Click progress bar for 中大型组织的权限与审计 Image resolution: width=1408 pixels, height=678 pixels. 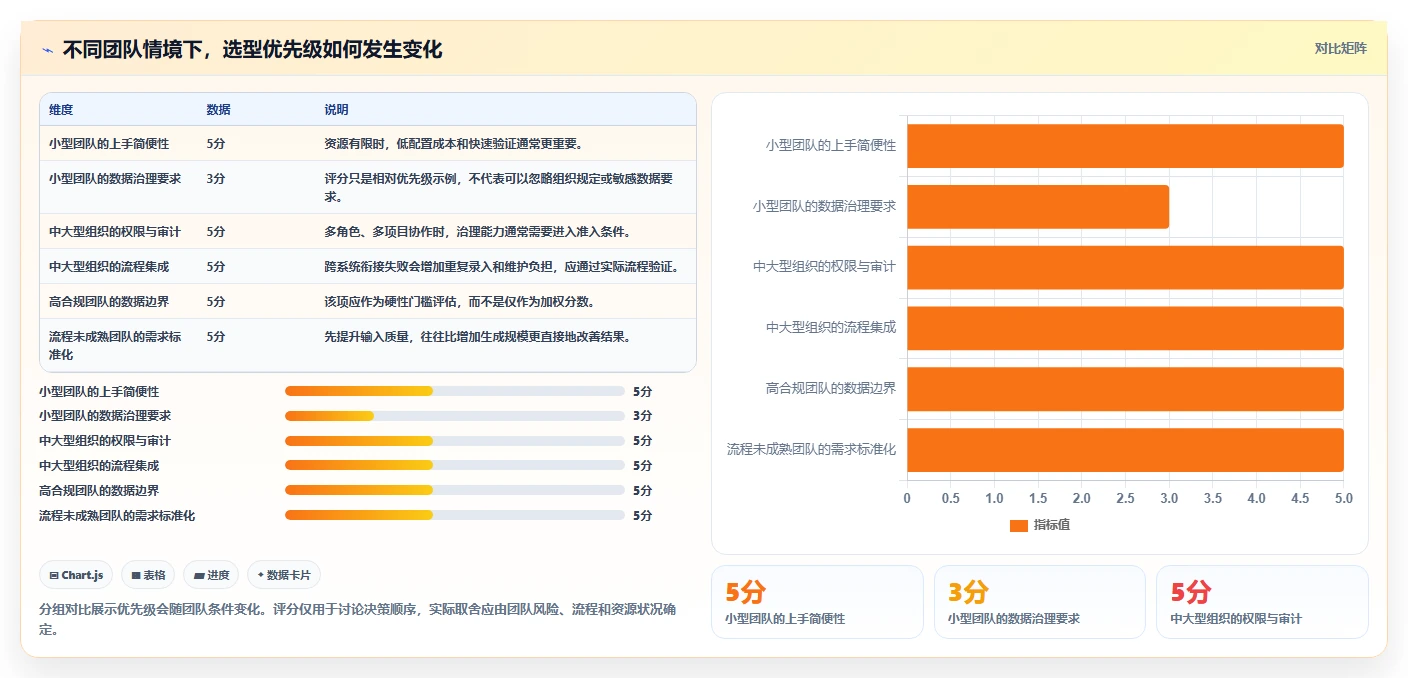pos(455,441)
